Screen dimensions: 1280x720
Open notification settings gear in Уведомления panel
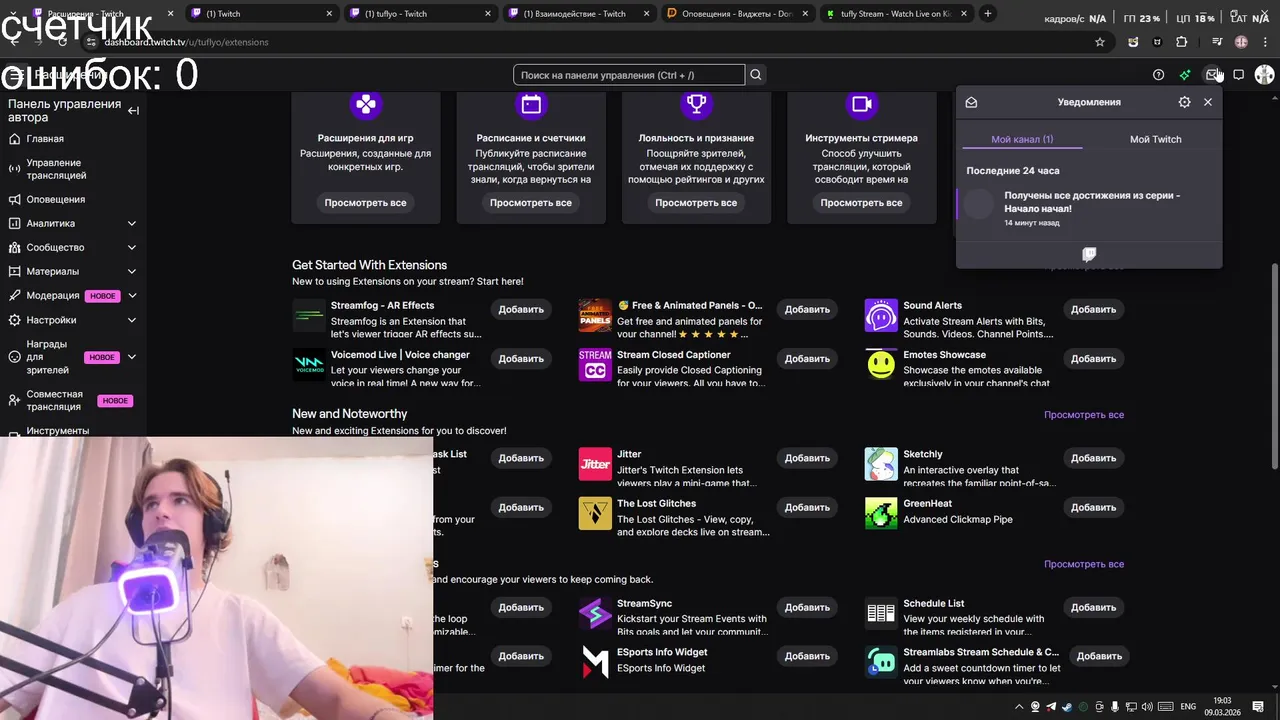[x=1184, y=102]
